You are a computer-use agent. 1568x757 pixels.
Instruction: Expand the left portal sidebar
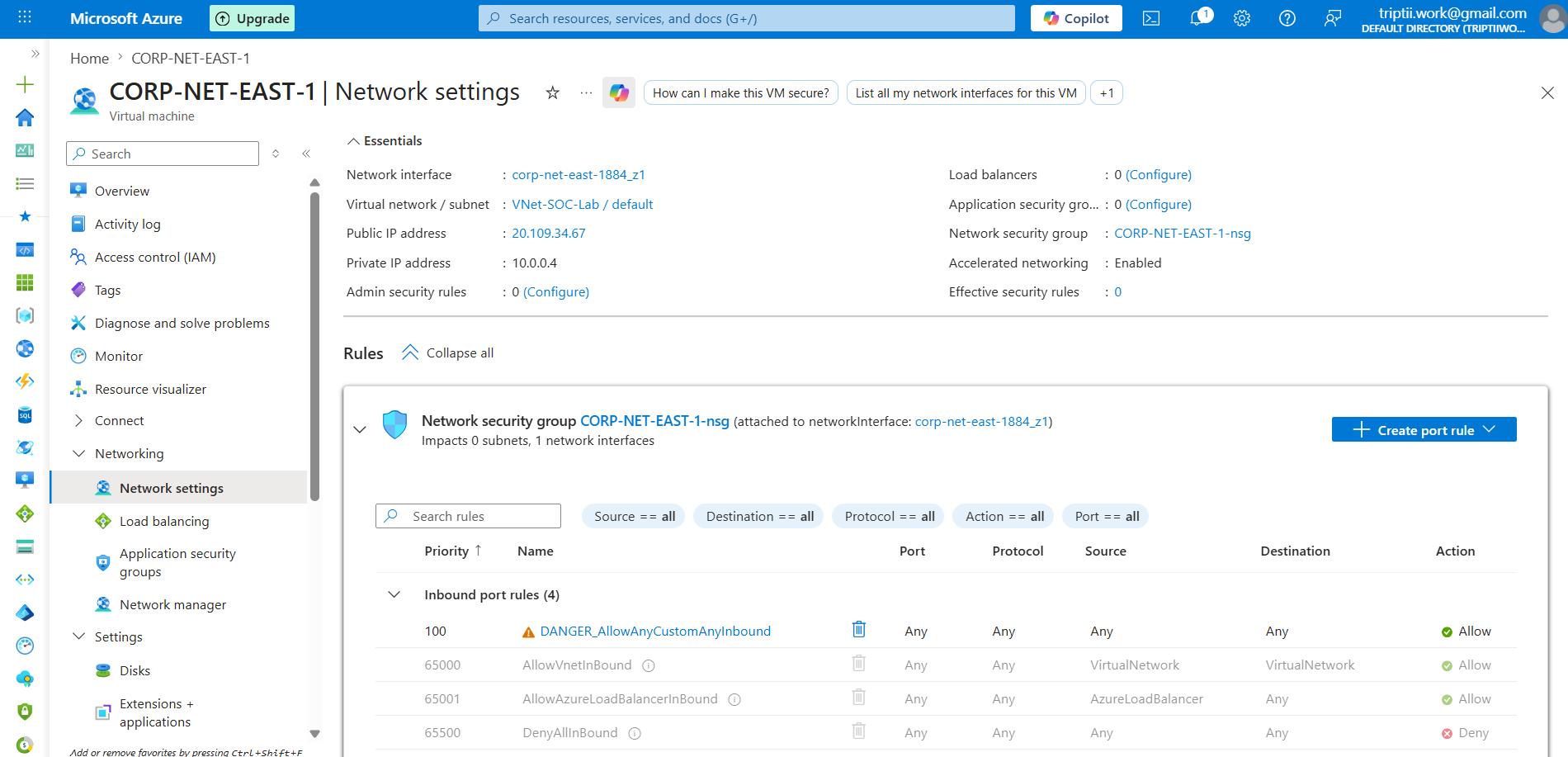pyautogui.click(x=35, y=54)
